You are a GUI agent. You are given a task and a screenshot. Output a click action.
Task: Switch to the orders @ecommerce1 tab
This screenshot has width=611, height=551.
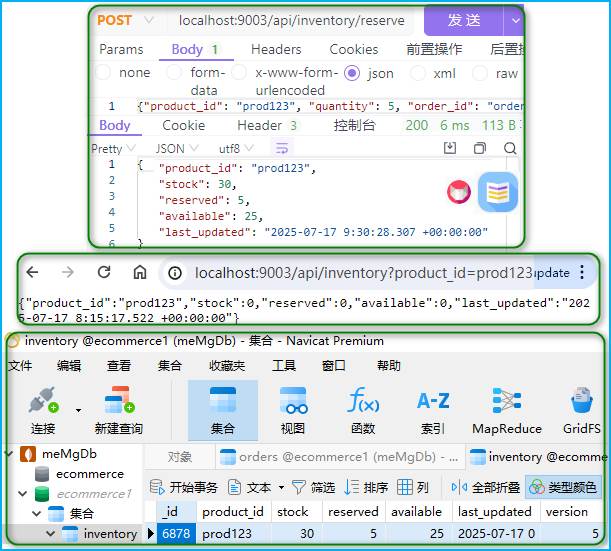[x=340, y=456]
